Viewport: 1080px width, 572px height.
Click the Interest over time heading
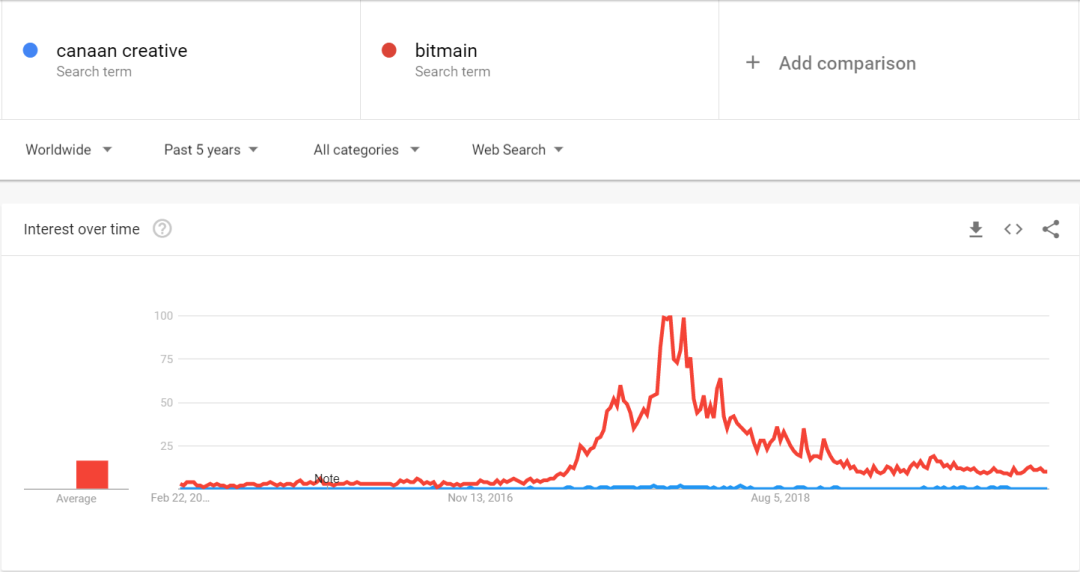pos(82,229)
